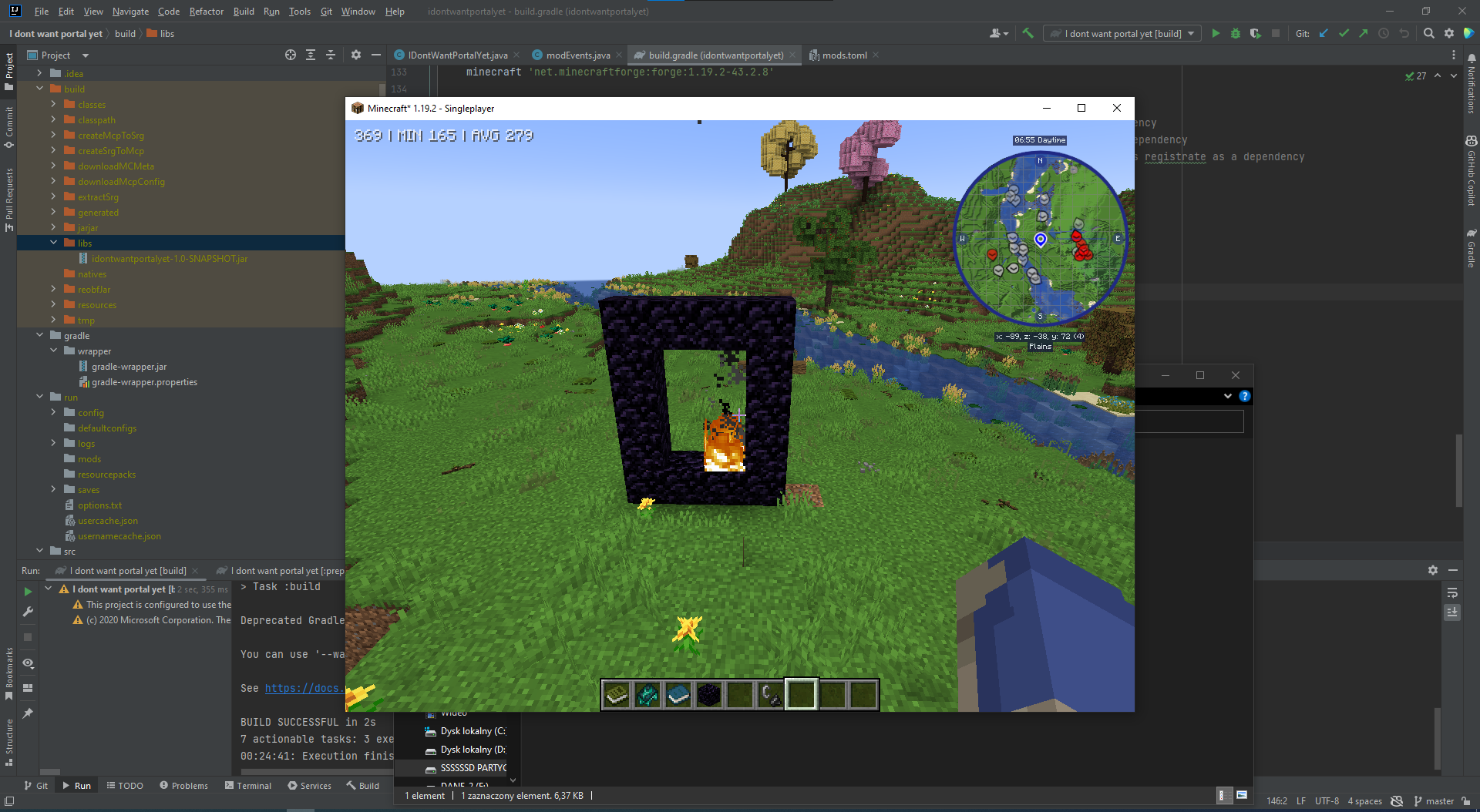Toggle the eye icon in Run panel
1480x812 pixels.
pos(28,663)
